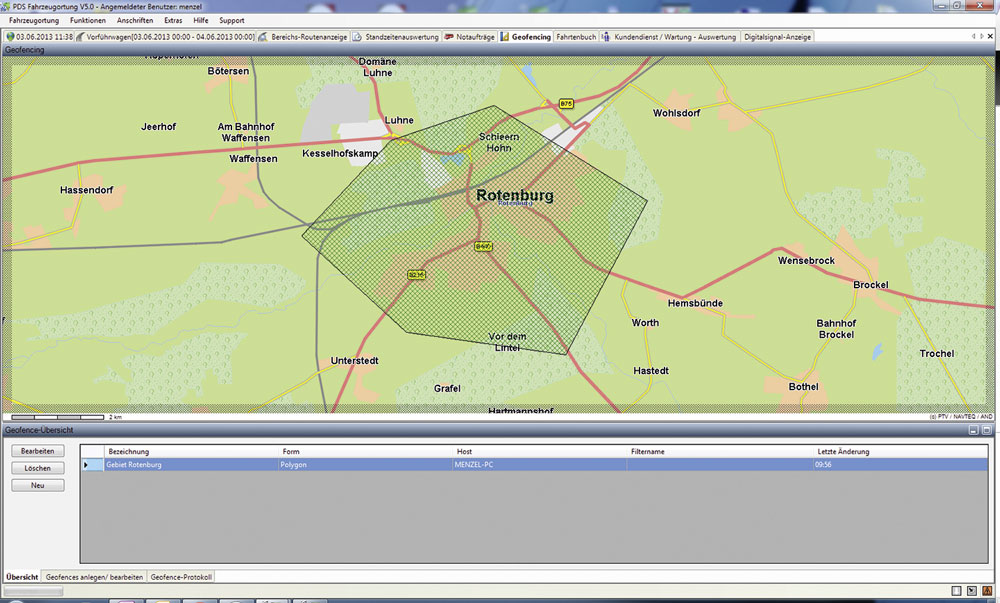Sort by the Host column header
Viewport: 1000px width, 603px height.
point(539,451)
